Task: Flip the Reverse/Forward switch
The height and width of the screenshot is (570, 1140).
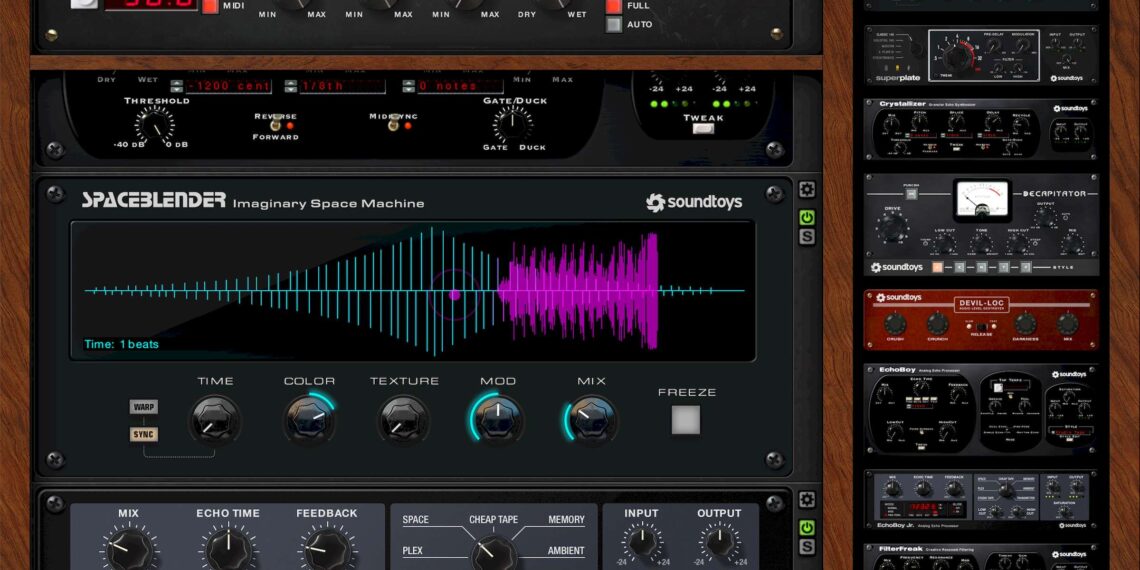Action: pos(275,126)
